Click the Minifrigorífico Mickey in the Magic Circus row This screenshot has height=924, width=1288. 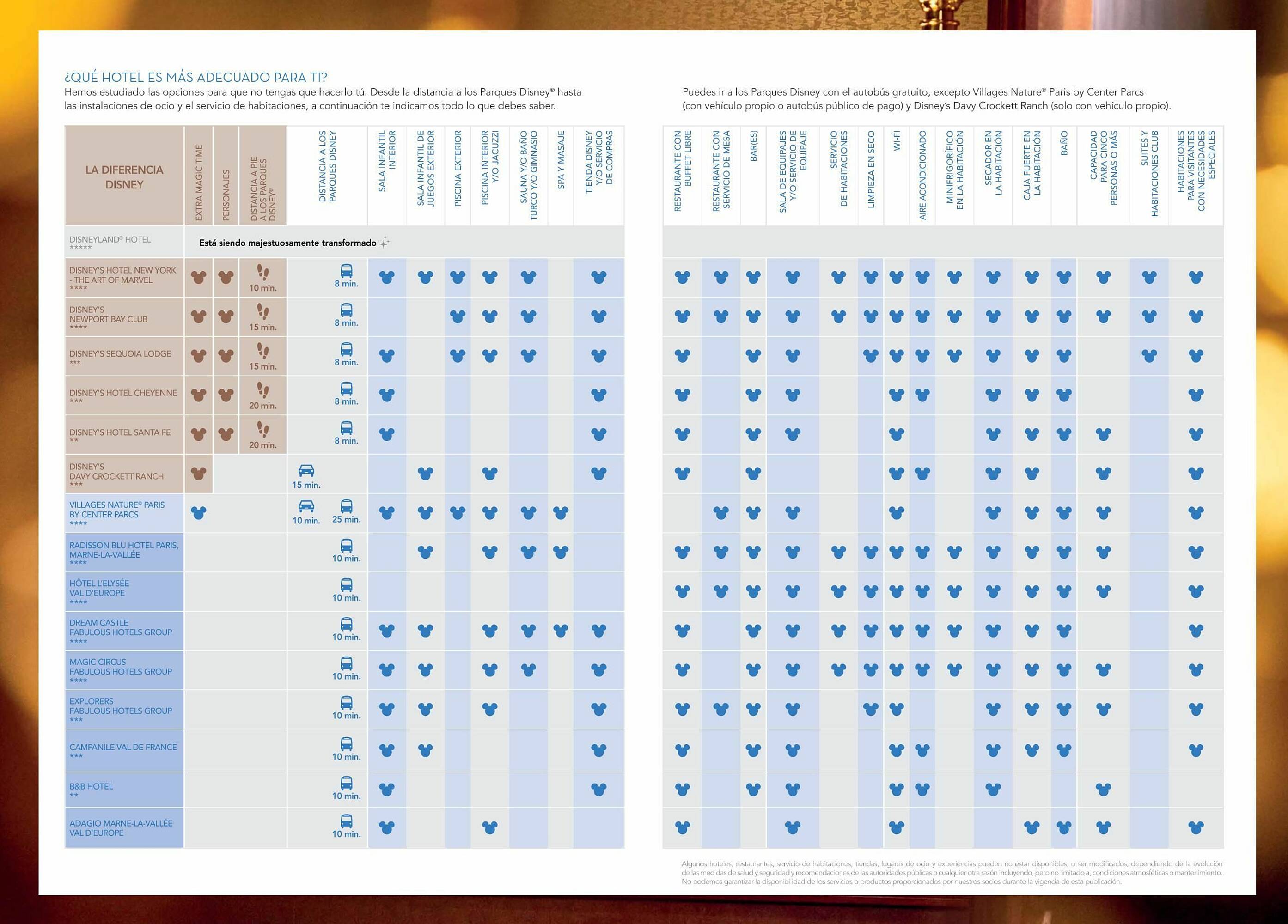pos(955,670)
